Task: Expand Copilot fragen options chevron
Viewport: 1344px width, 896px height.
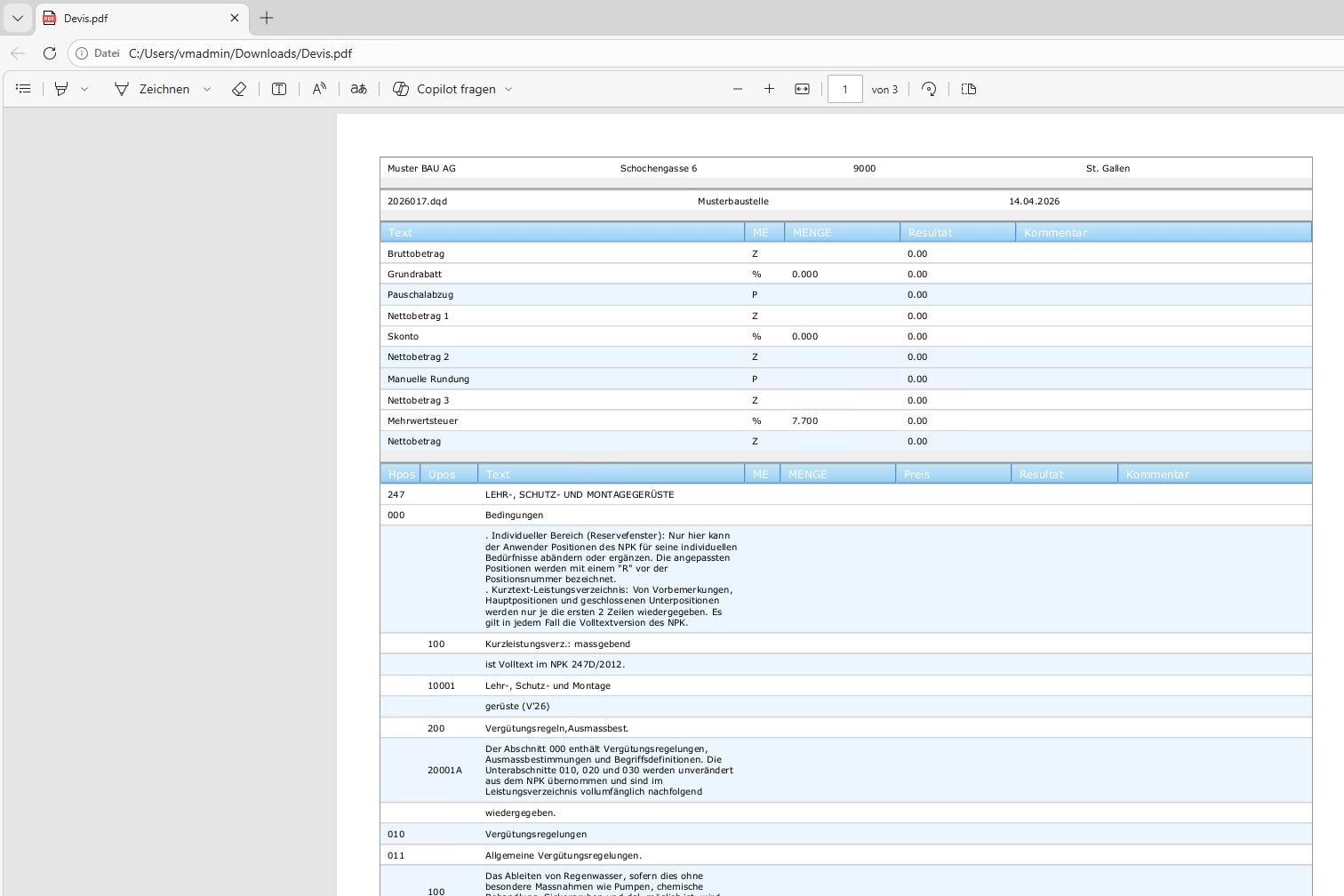Action: point(508,89)
